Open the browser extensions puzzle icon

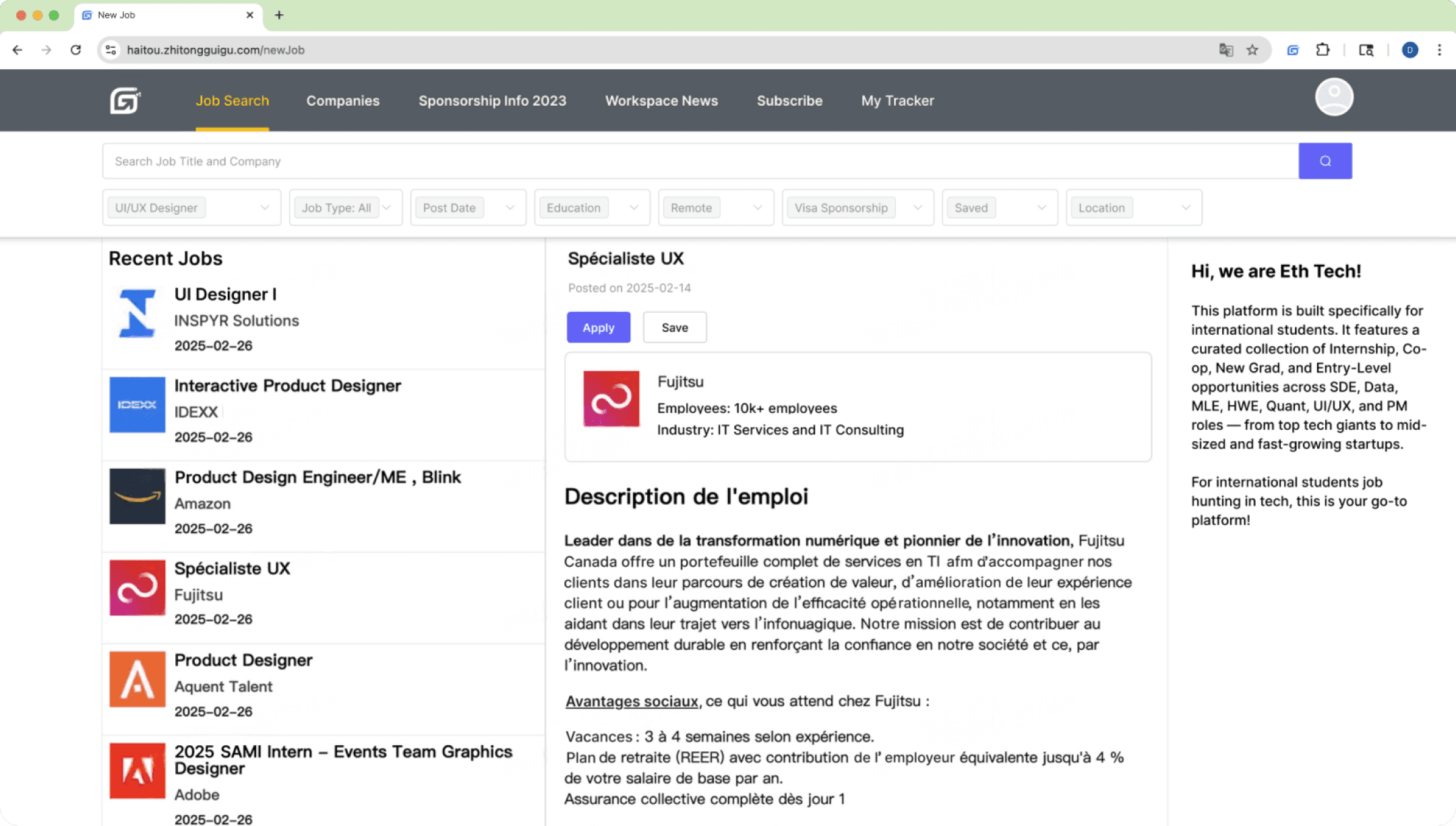pos(1323,50)
